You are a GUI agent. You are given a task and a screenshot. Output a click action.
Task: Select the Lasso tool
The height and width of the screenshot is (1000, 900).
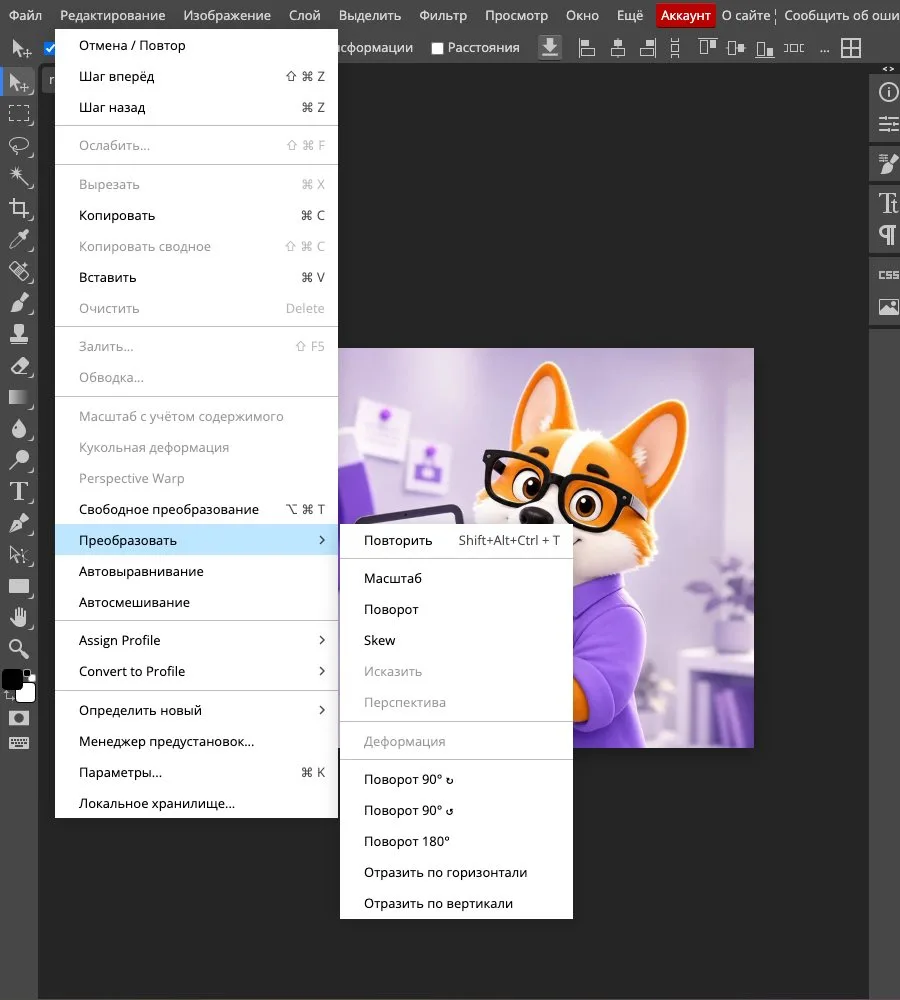point(19,145)
